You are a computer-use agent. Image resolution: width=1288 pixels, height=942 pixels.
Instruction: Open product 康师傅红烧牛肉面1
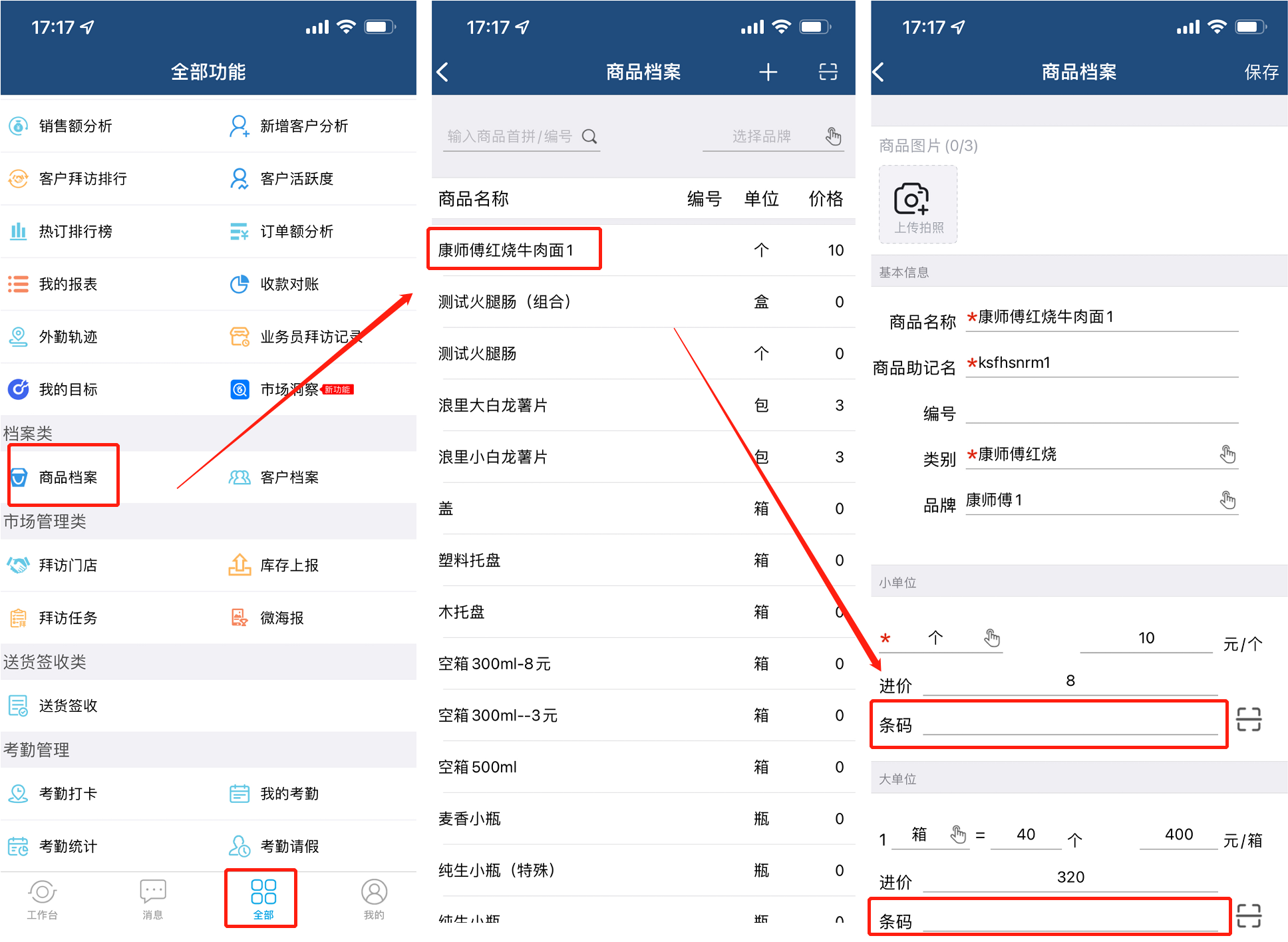coord(643,250)
